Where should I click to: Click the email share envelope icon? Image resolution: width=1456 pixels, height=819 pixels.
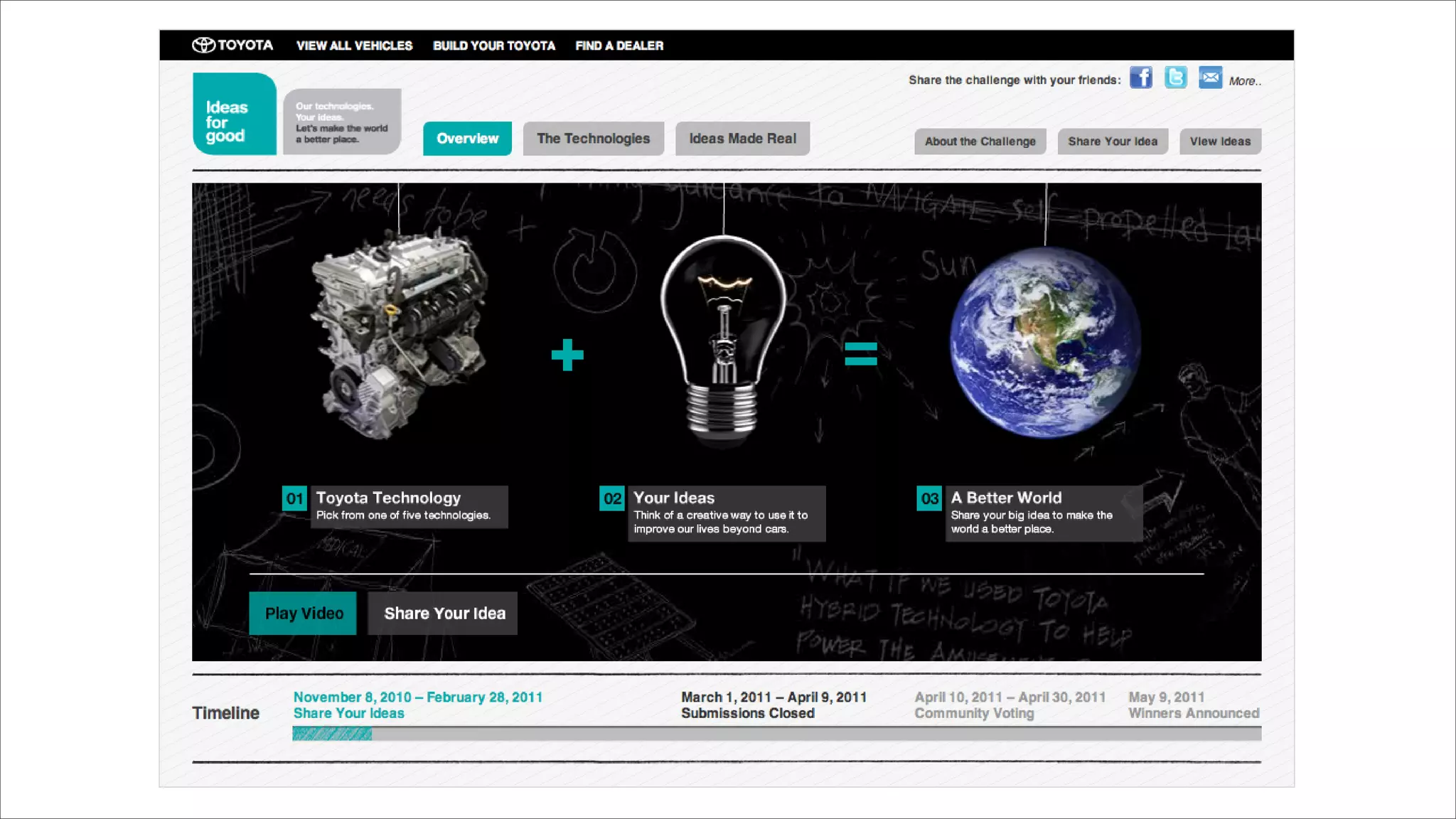(1210, 77)
